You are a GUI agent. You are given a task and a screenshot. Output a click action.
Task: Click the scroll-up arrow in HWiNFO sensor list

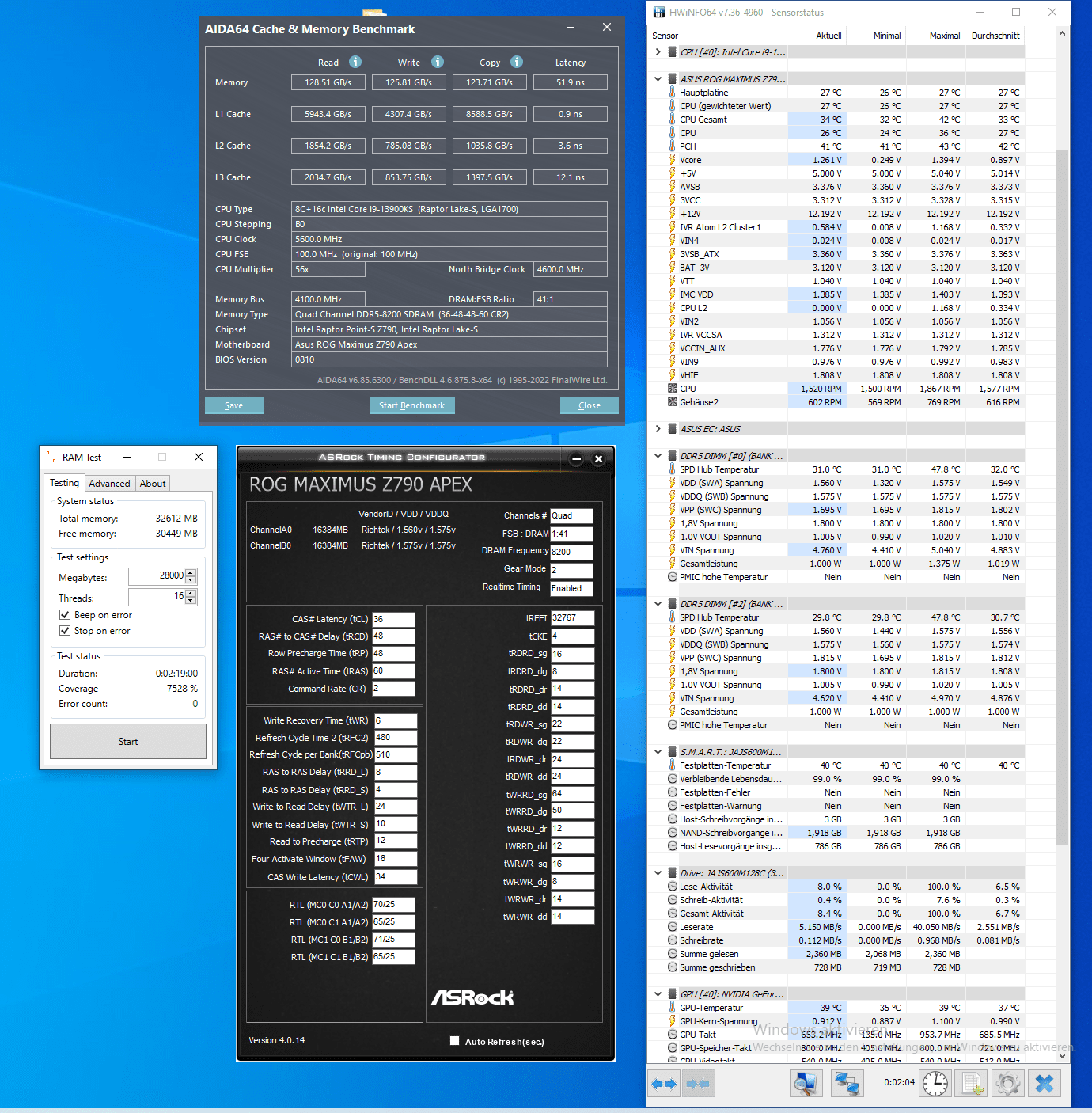(x=1062, y=34)
